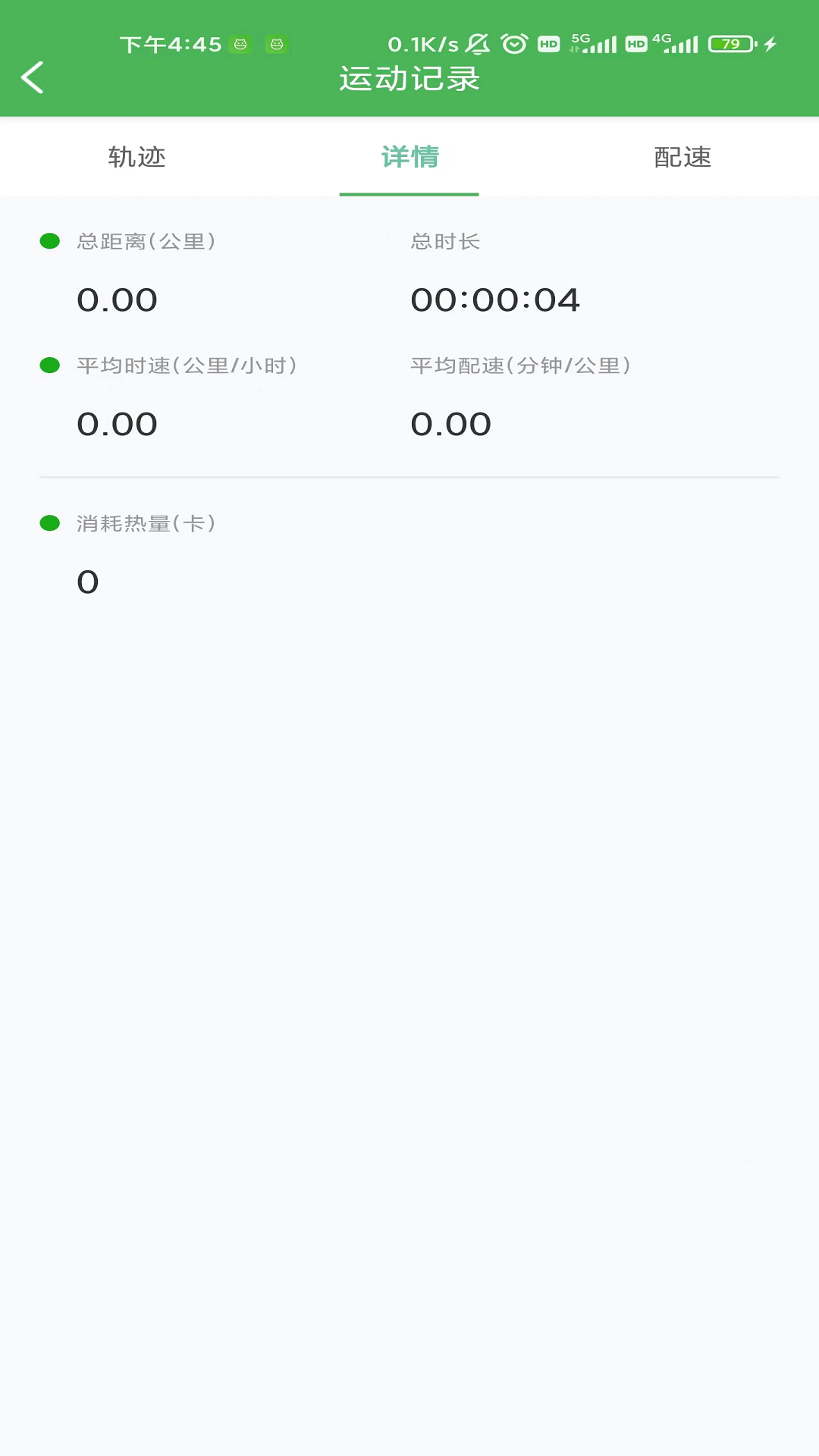819x1456 pixels.
Task: Tap the 总时长 label
Action: pyautogui.click(x=445, y=241)
